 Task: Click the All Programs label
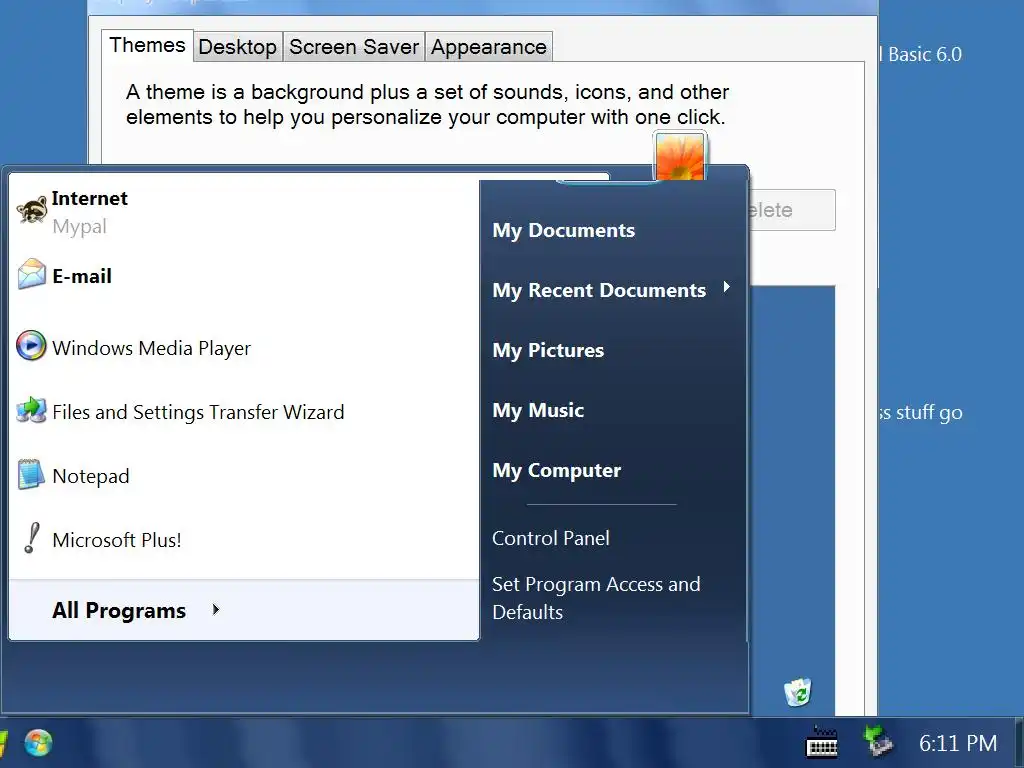[x=119, y=611]
